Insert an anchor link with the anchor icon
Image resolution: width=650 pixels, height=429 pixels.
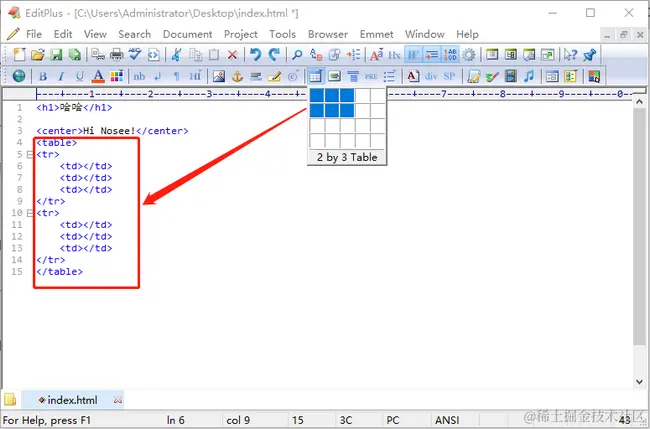click(237, 76)
